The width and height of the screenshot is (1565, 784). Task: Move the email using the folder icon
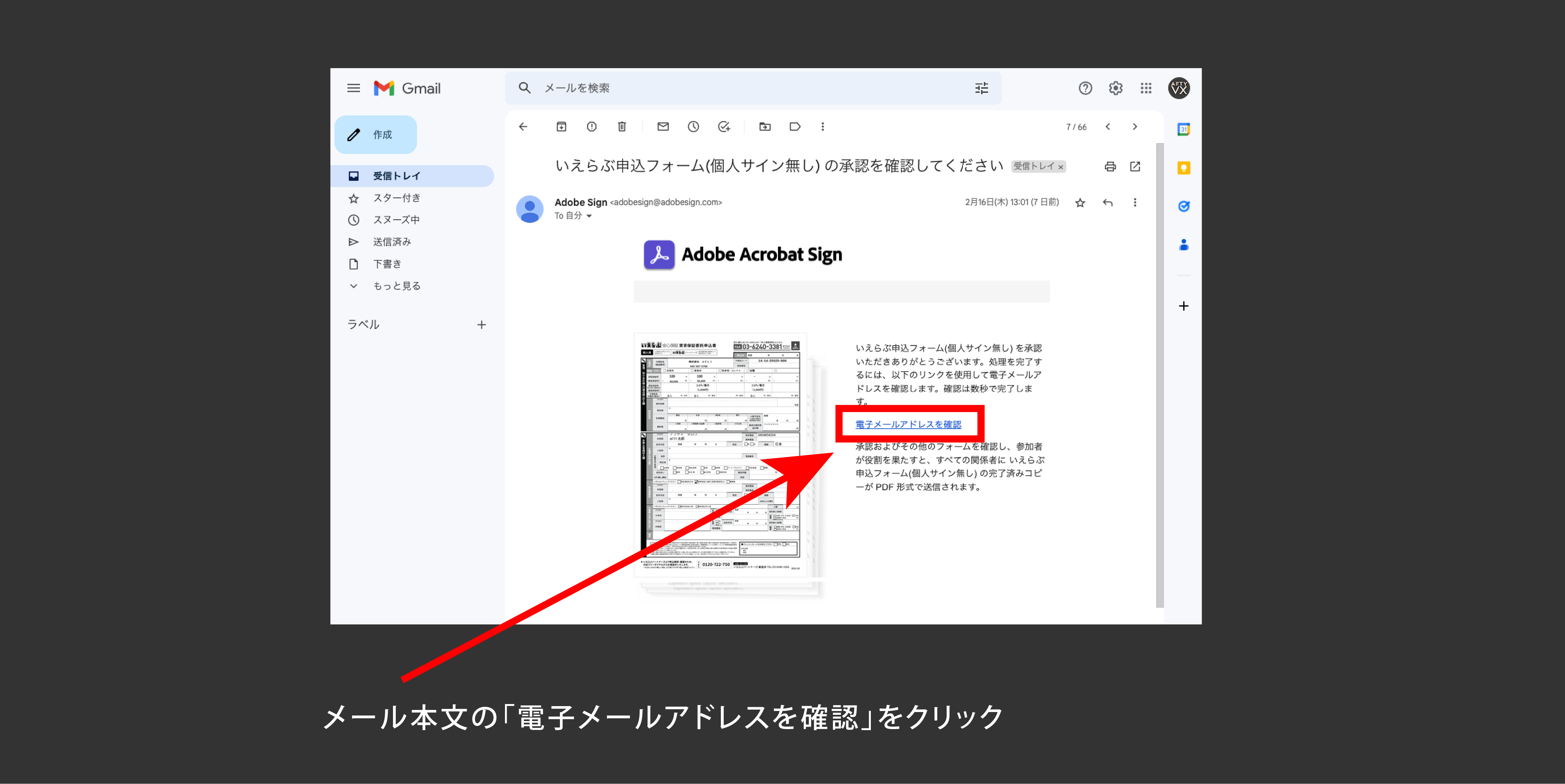(x=765, y=126)
